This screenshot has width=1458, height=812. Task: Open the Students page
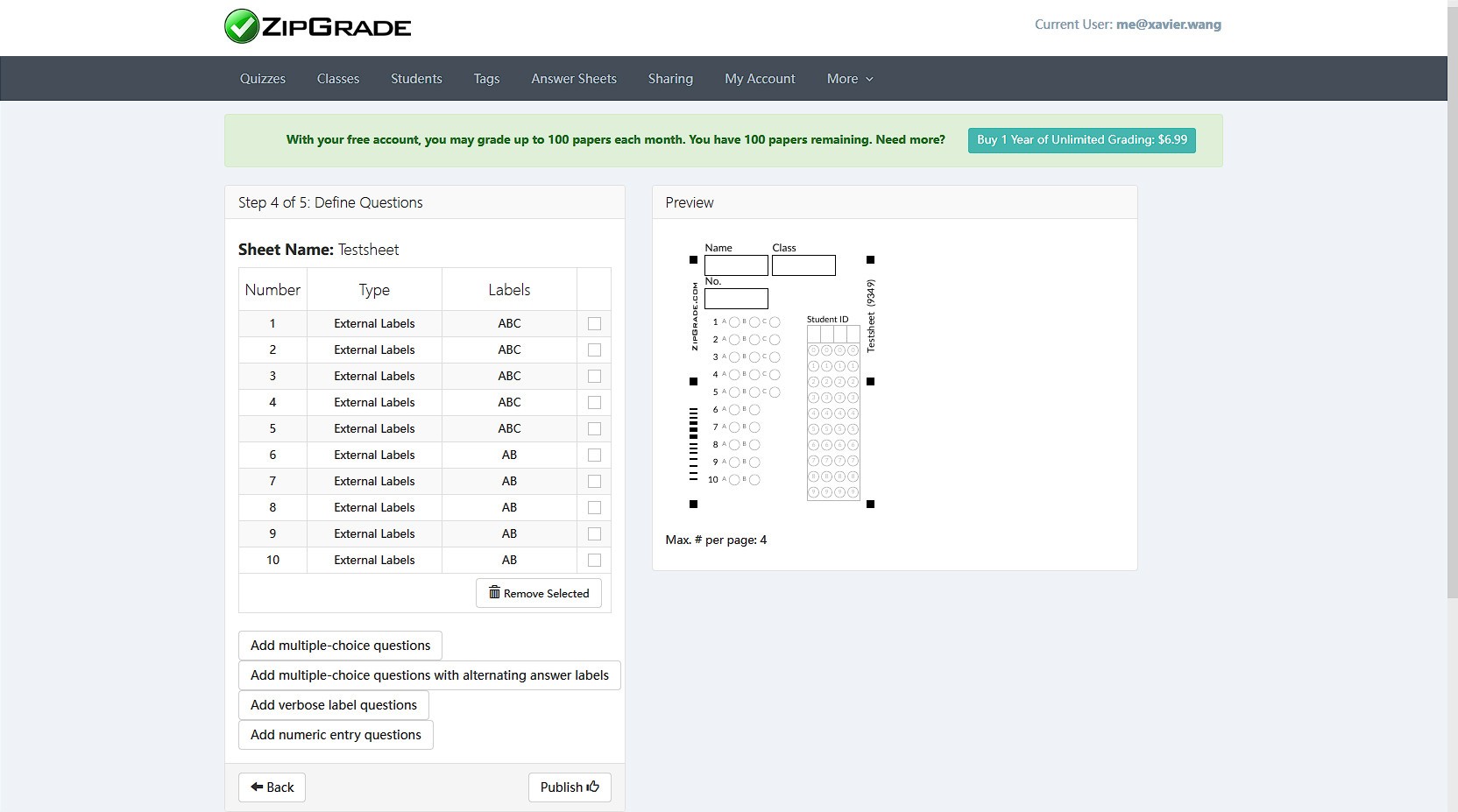(x=416, y=79)
